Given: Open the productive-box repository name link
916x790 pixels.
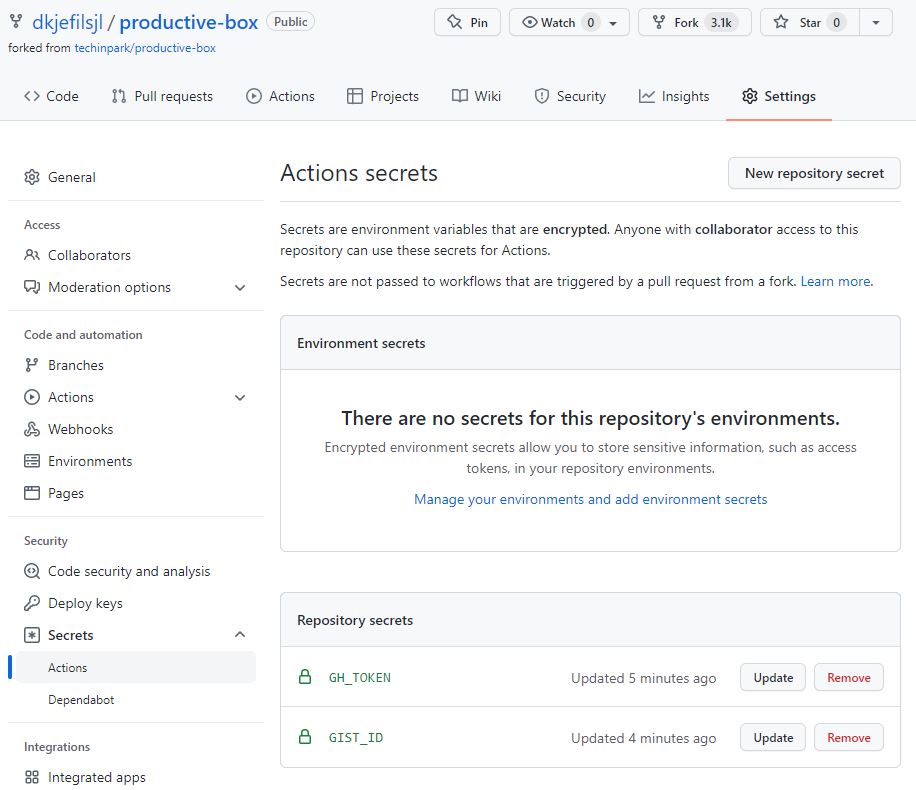Looking at the screenshot, I should pyautogui.click(x=189, y=22).
